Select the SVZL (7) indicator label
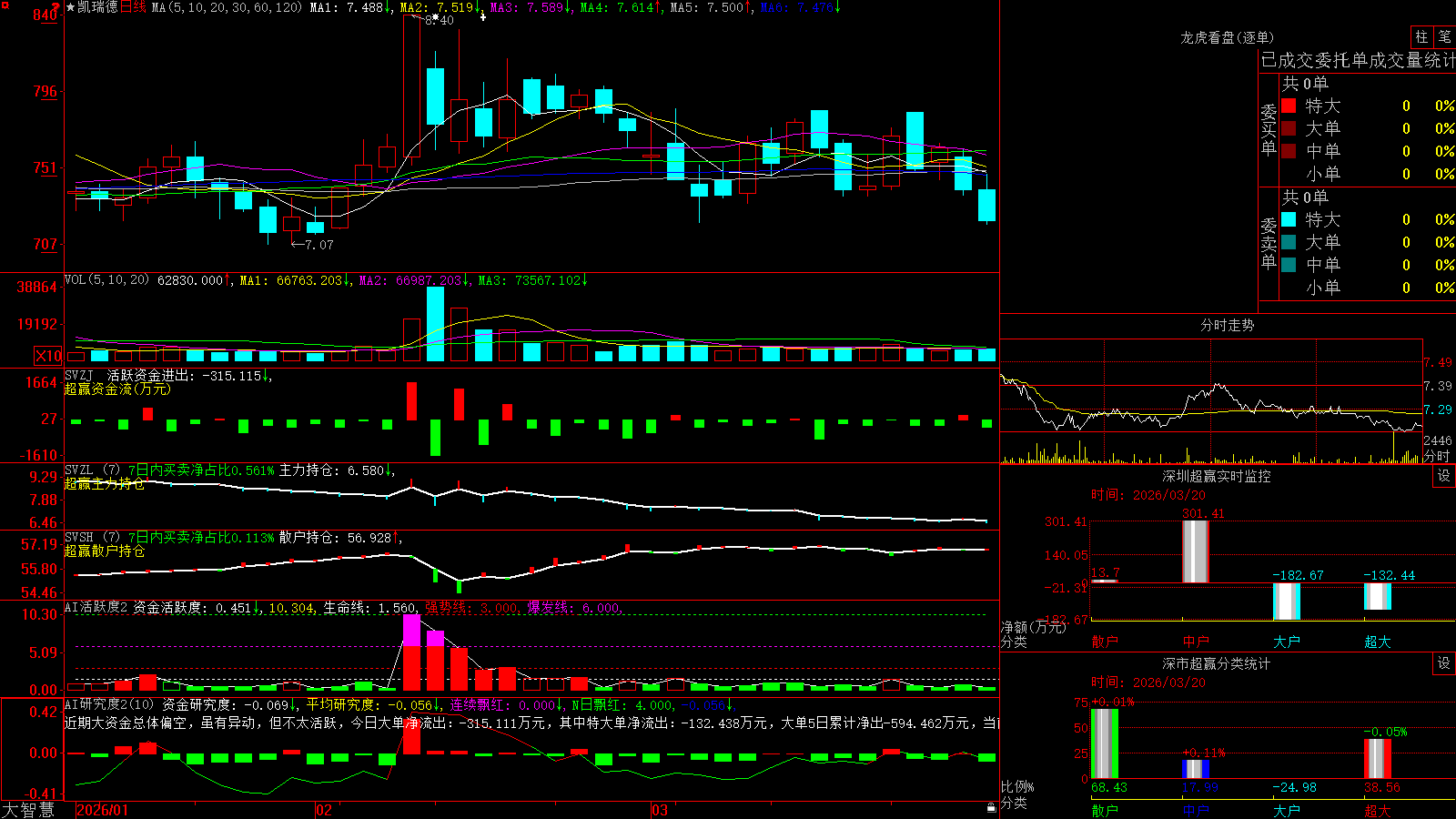Screen dimensions: 1456x819 point(92,470)
